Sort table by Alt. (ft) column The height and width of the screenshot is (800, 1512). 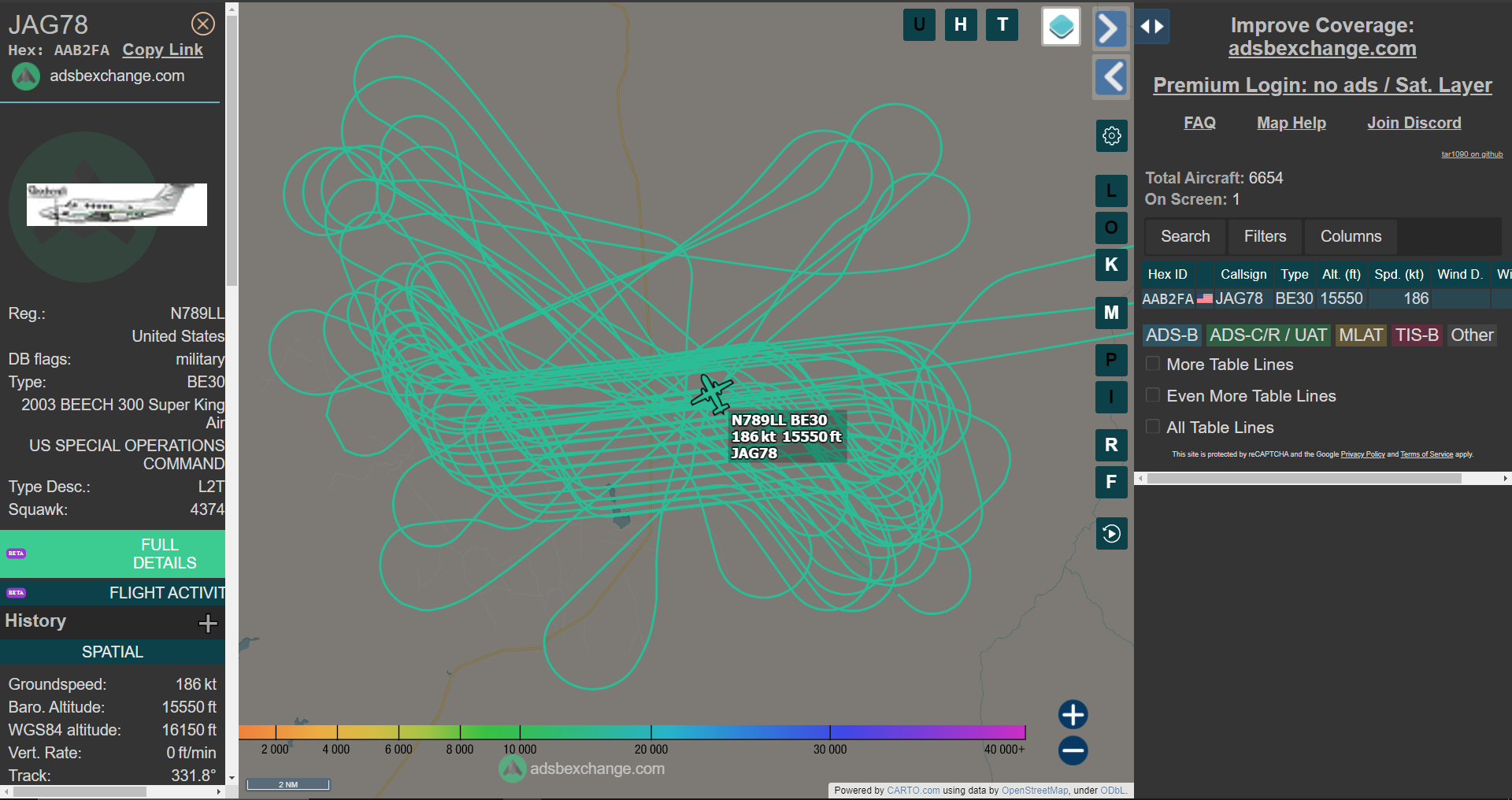click(1341, 274)
